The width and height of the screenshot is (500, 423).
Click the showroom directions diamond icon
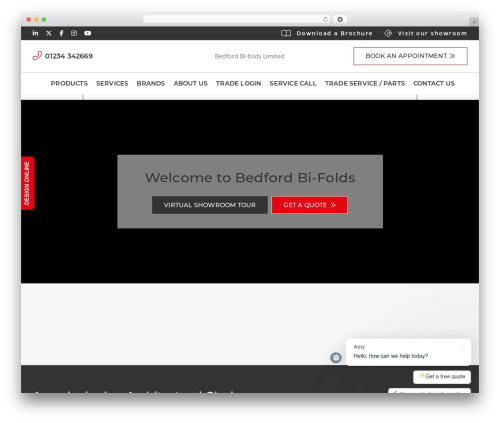click(388, 33)
